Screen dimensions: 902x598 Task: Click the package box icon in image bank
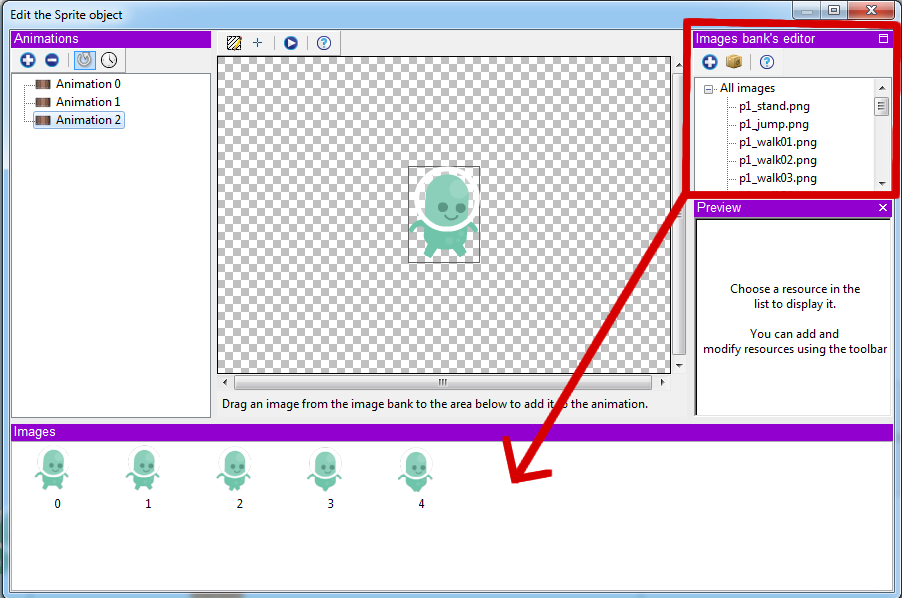[x=734, y=62]
